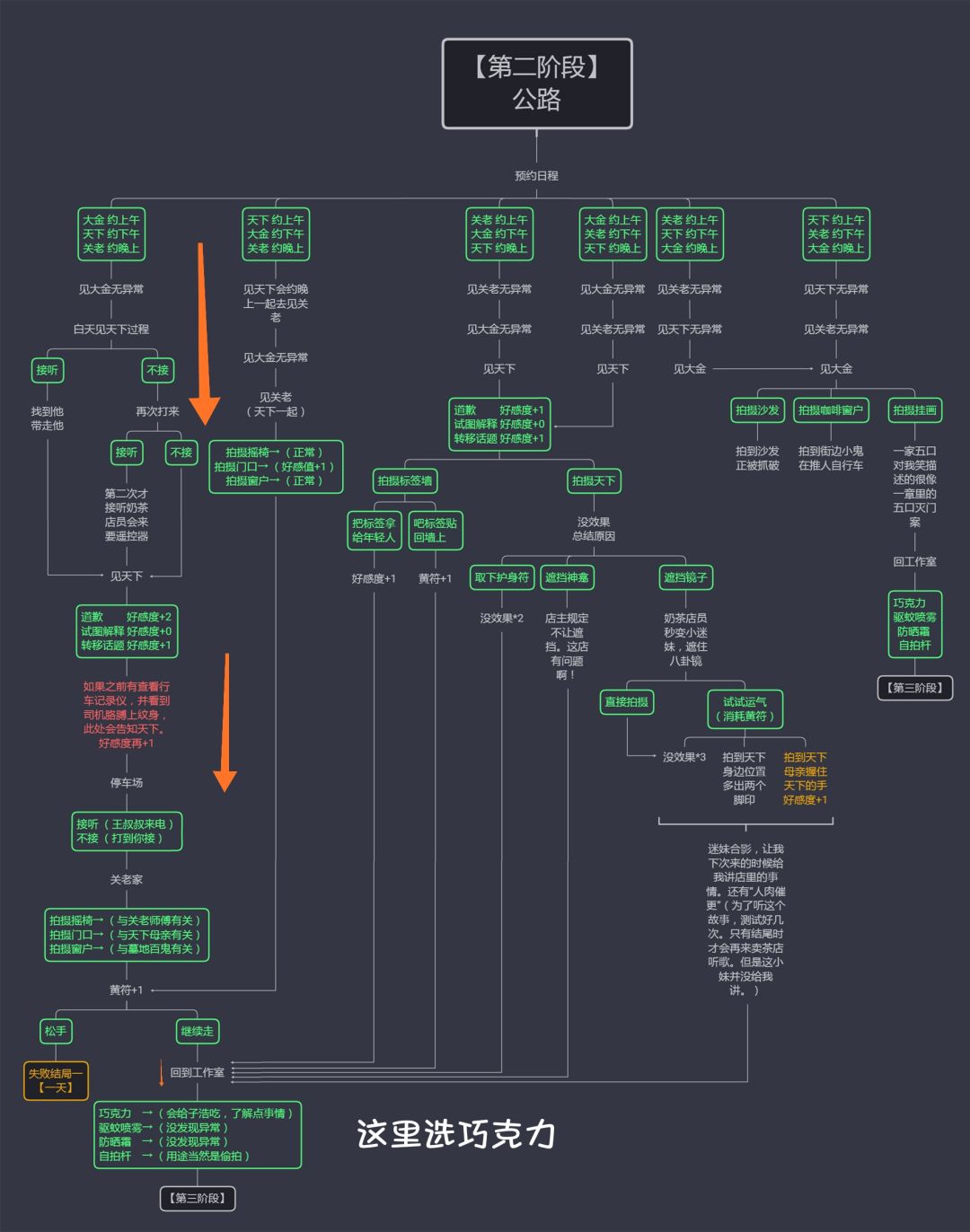Viewport: 970px width, 1232px height.
Task: Select the 取下护身符 option
Action: 501,577
